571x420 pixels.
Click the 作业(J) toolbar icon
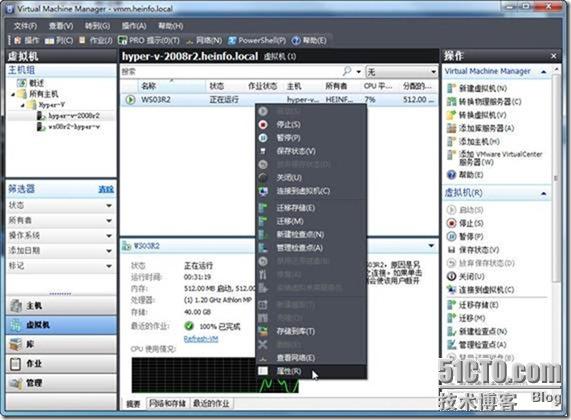tap(83, 40)
